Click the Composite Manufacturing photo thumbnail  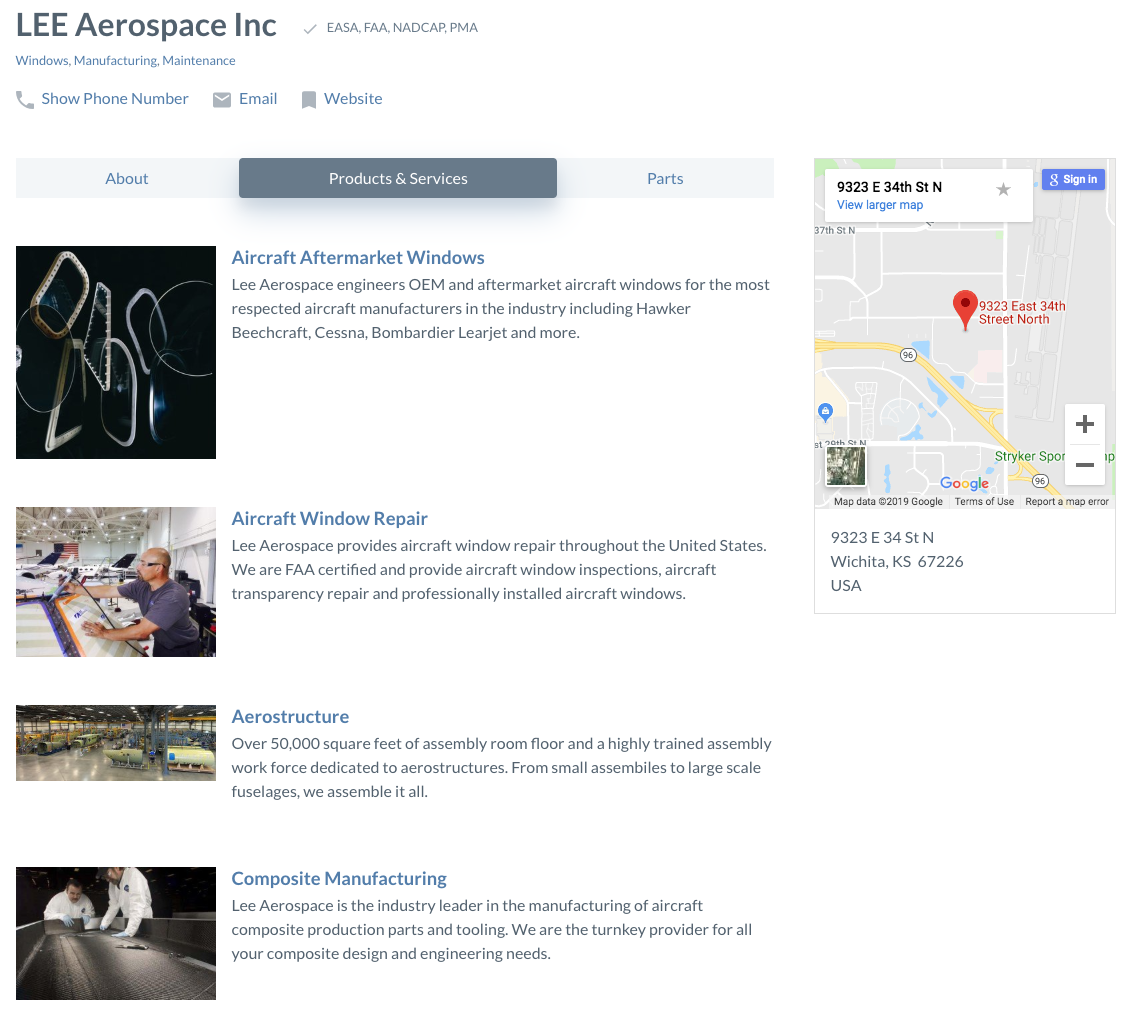(x=116, y=933)
